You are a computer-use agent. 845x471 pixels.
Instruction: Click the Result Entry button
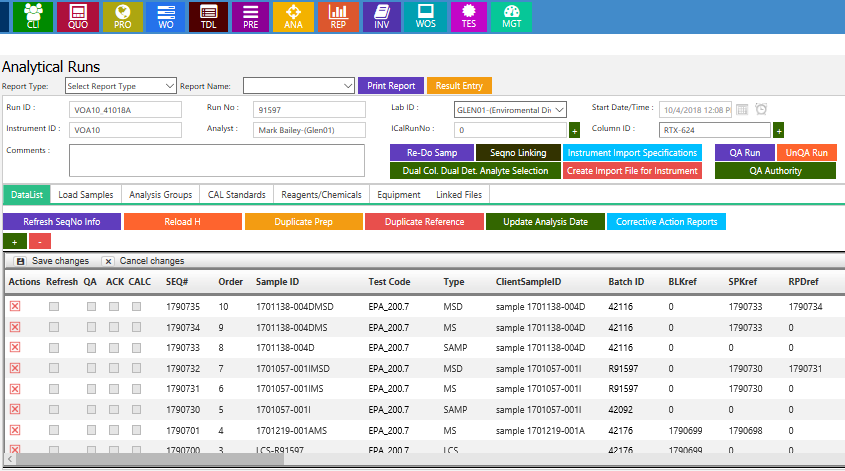(x=459, y=86)
